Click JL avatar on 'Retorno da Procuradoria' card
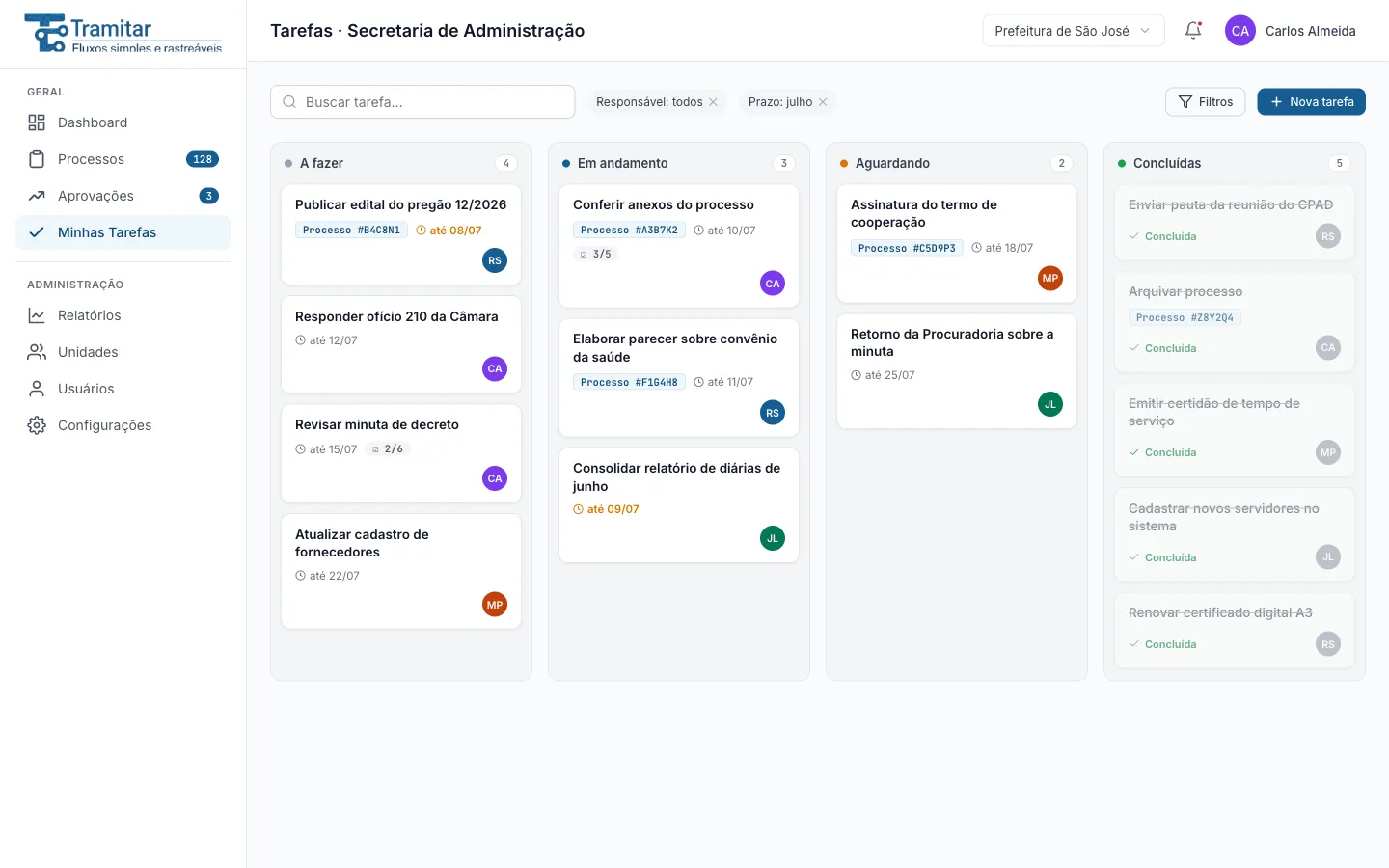The width and height of the screenshot is (1389, 868). pyautogui.click(x=1050, y=404)
